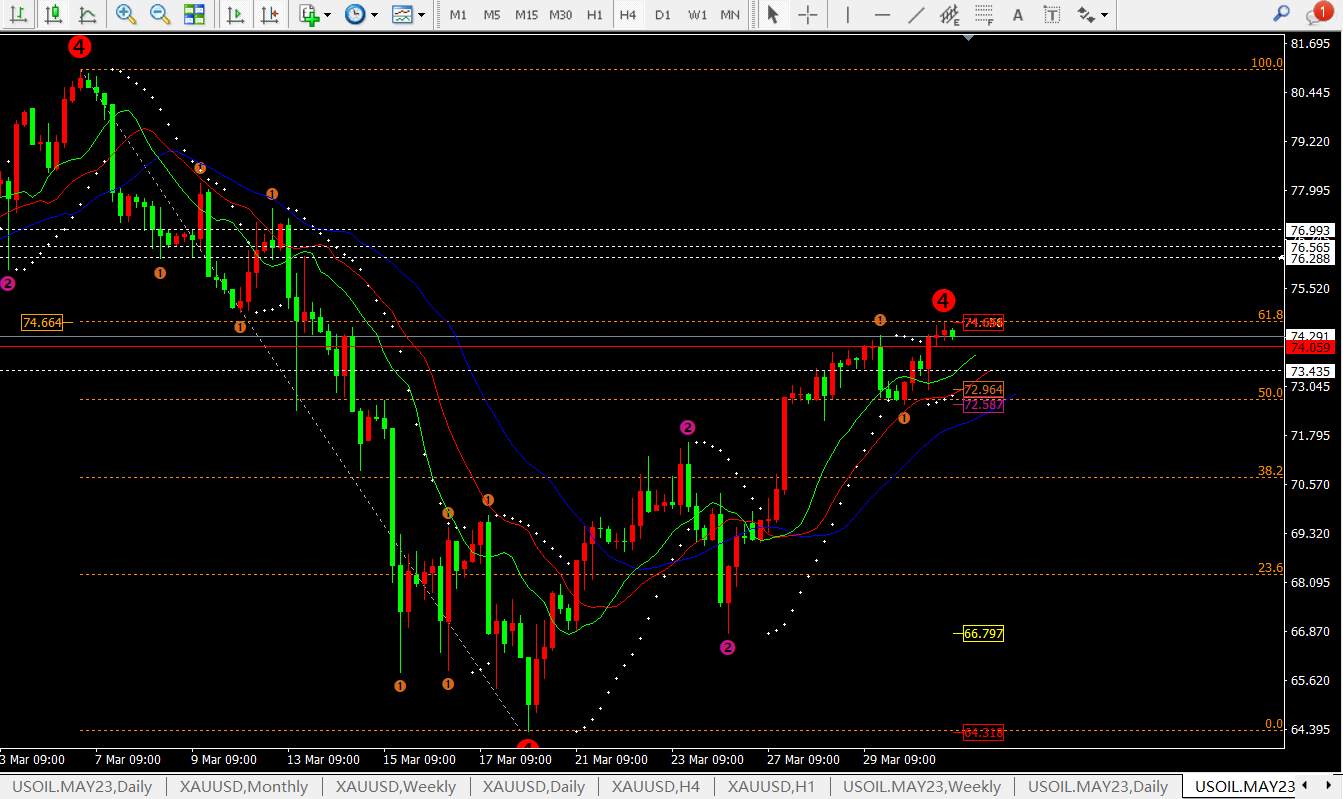Tile chart windows with the grid icon
Screen dimensions: 1343x799
tap(194, 15)
